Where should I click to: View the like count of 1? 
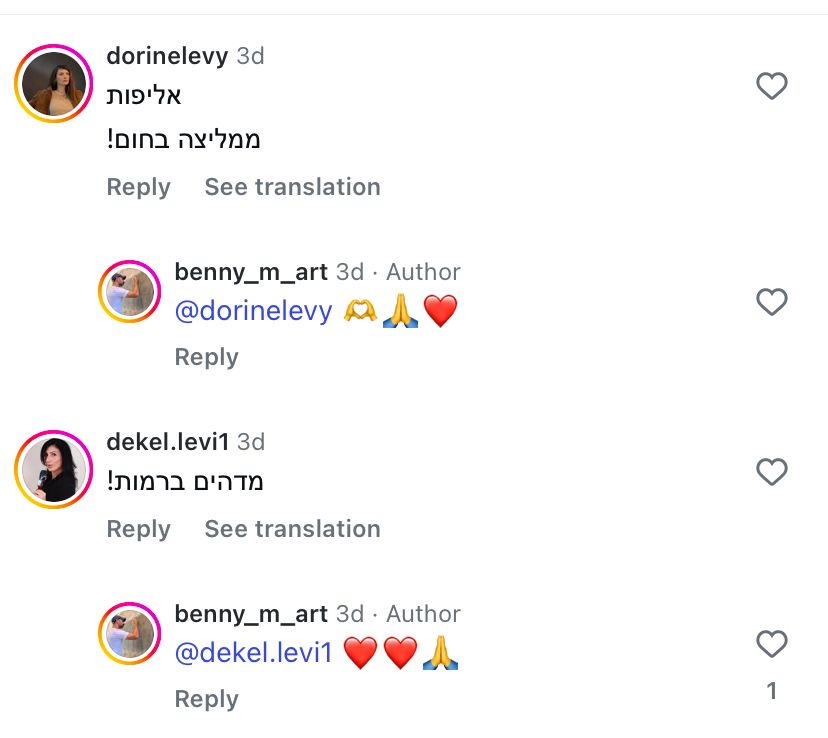(x=771, y=691)
